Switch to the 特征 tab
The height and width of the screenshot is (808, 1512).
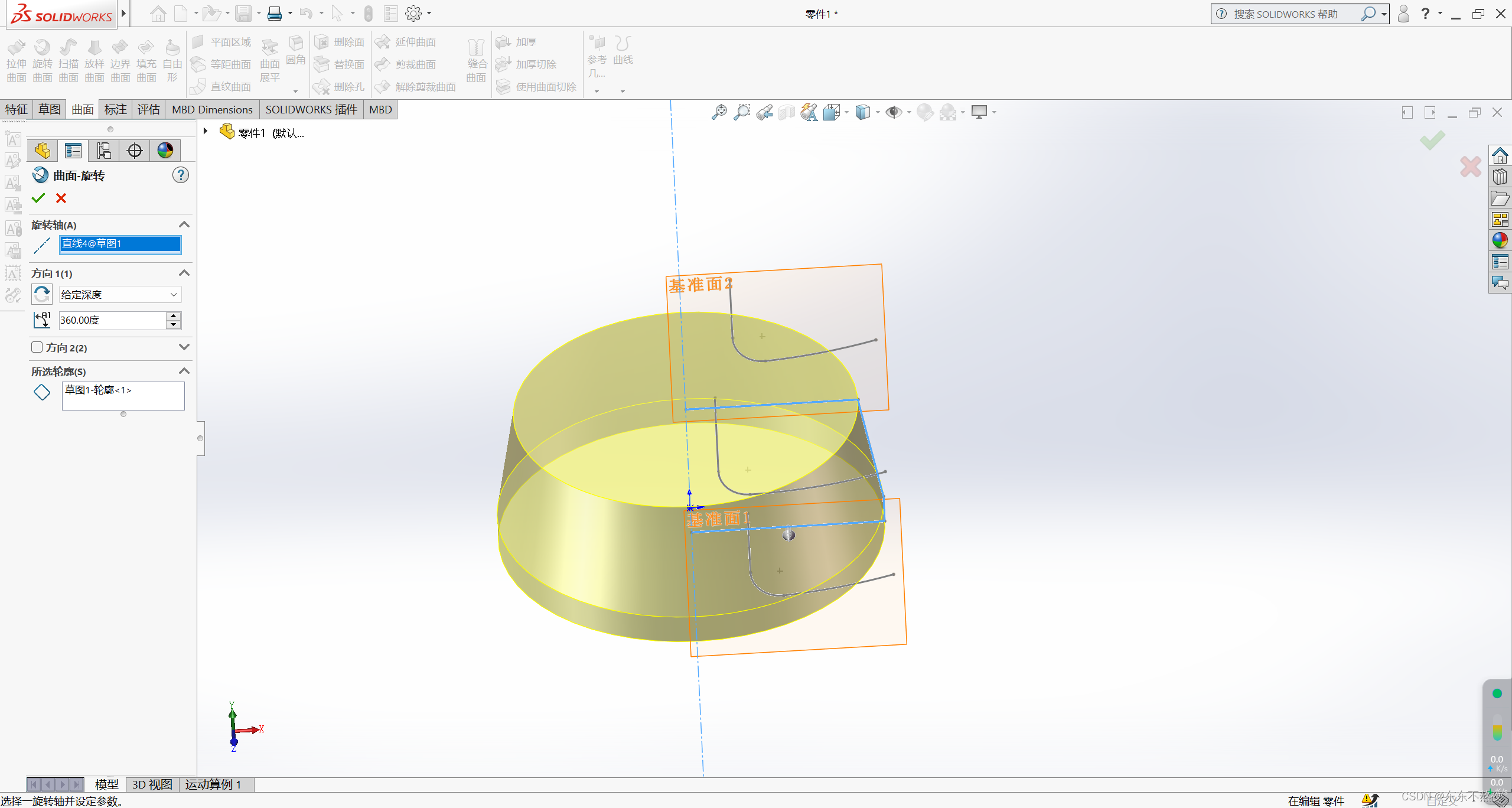[x=17, y=109]
